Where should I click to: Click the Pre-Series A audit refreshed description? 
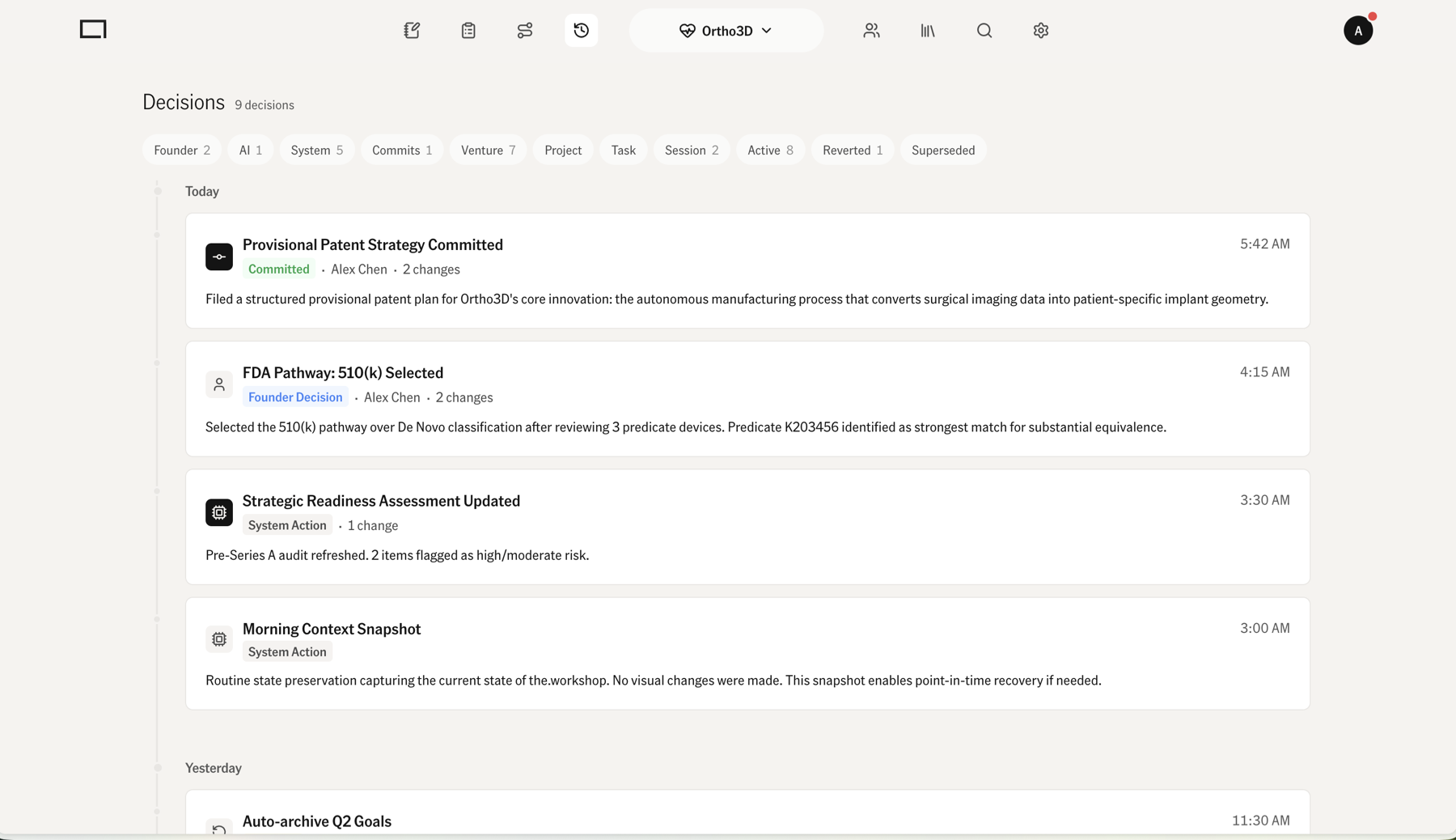click(397, 555)
